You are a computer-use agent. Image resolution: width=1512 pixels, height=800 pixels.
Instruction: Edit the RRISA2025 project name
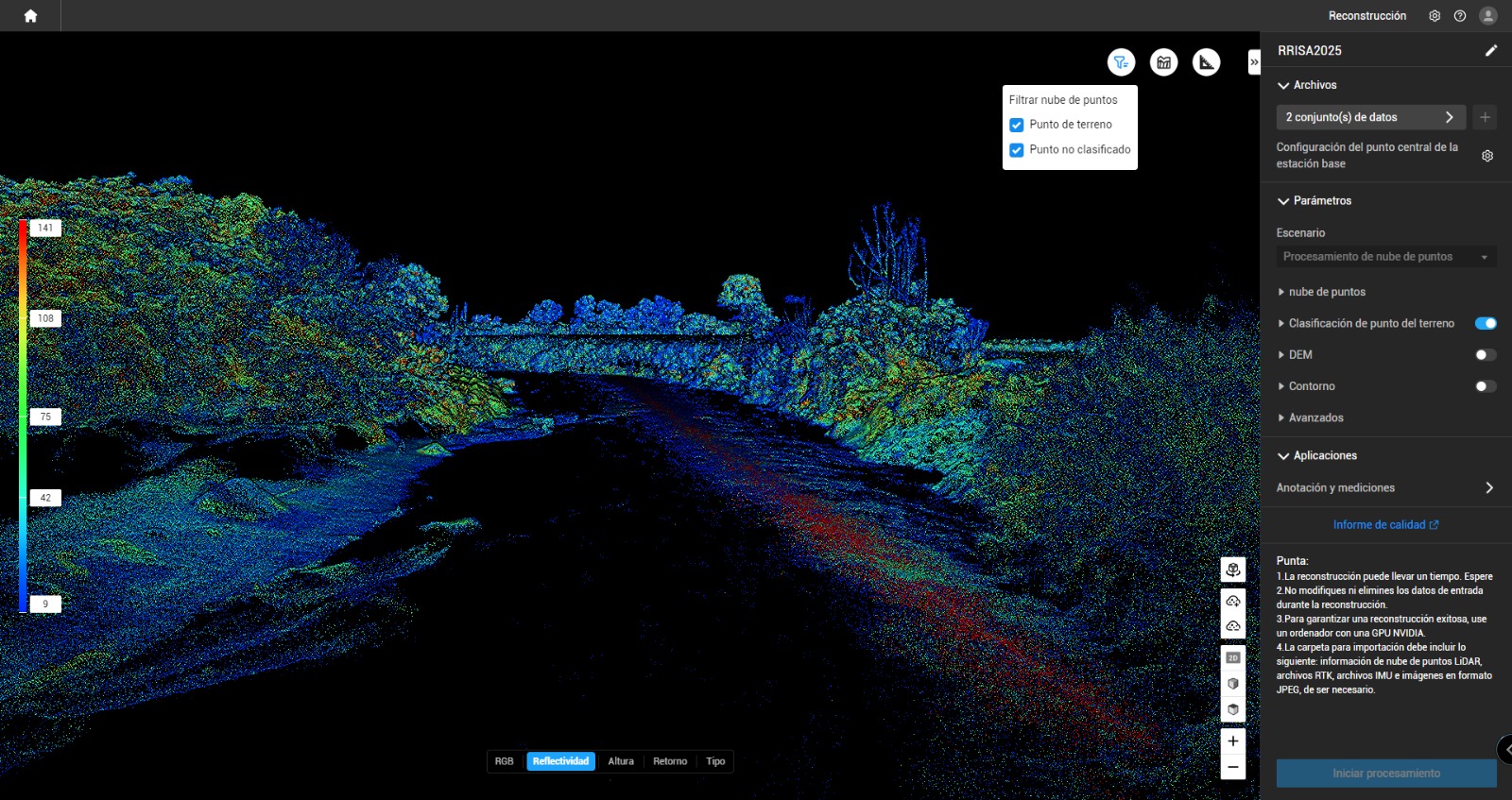point(1491,50)
